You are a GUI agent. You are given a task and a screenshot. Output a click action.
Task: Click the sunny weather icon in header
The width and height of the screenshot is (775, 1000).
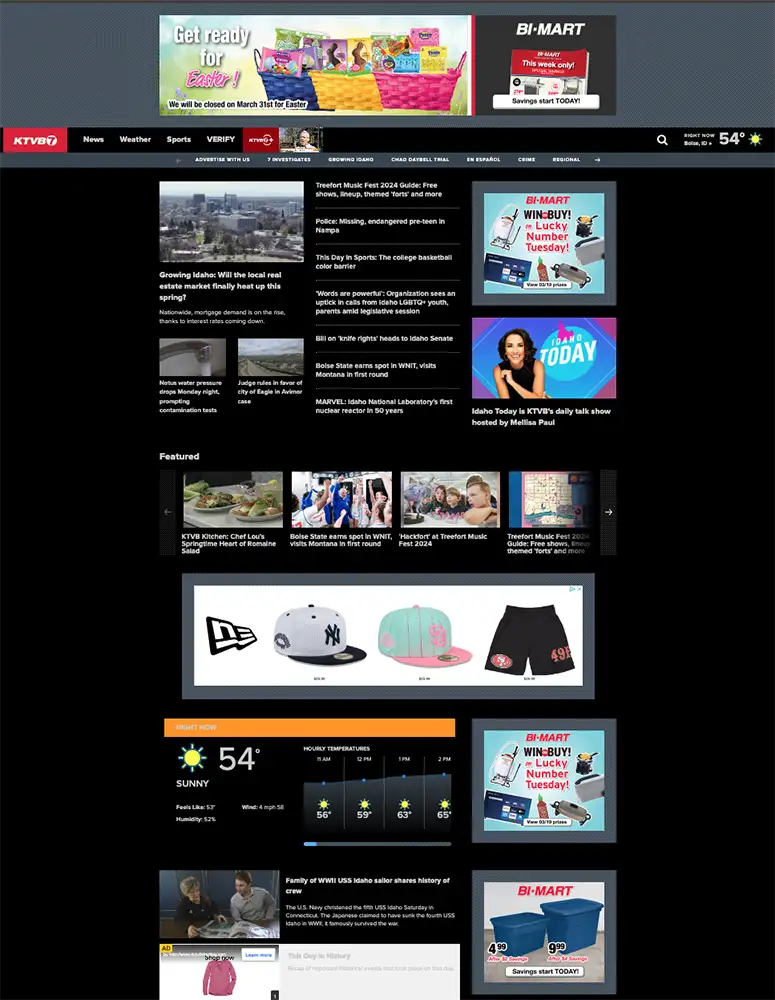pyautogui.click(x=755, y=139)
